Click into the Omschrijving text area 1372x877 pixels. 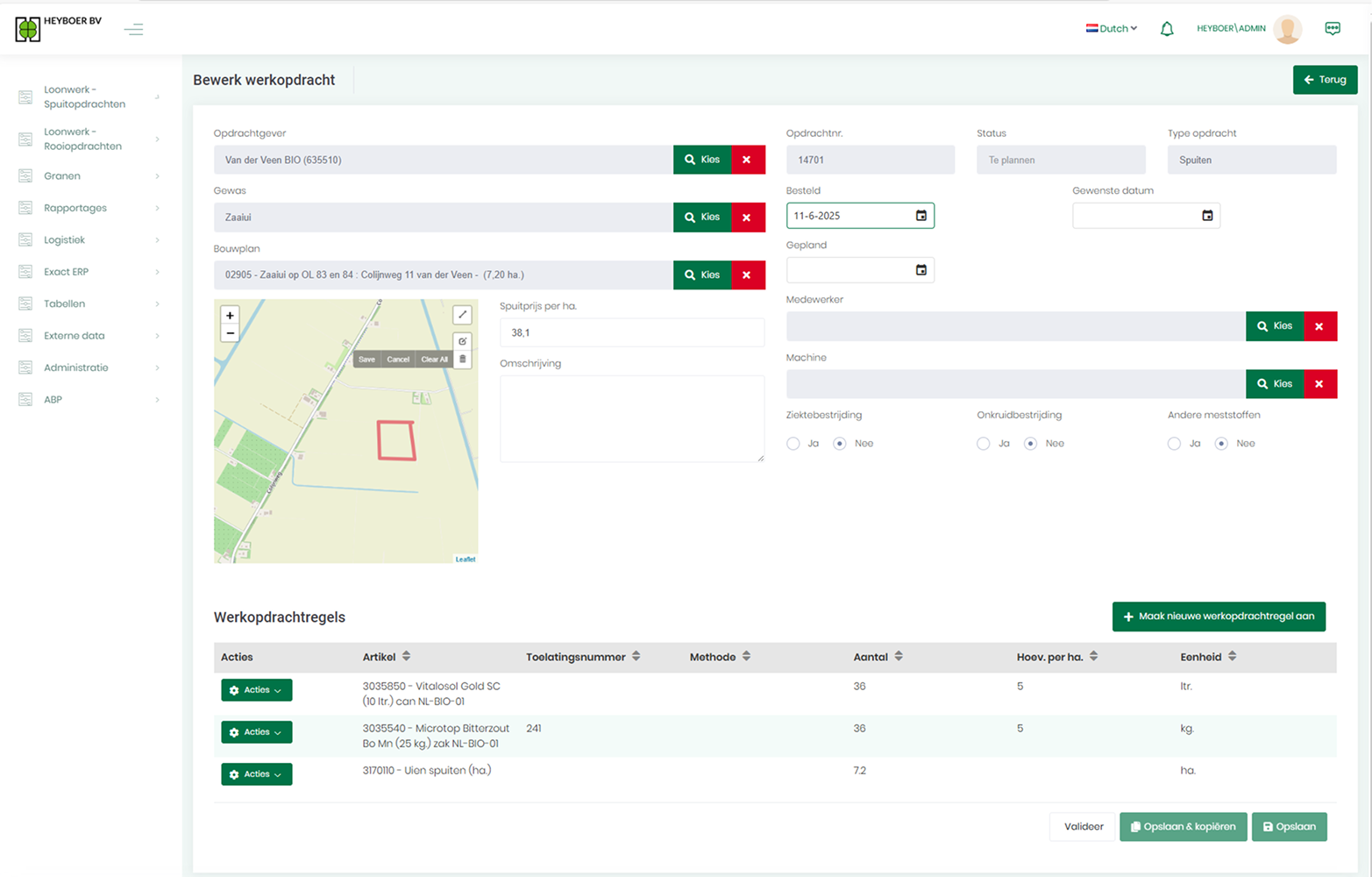[631, 418]
